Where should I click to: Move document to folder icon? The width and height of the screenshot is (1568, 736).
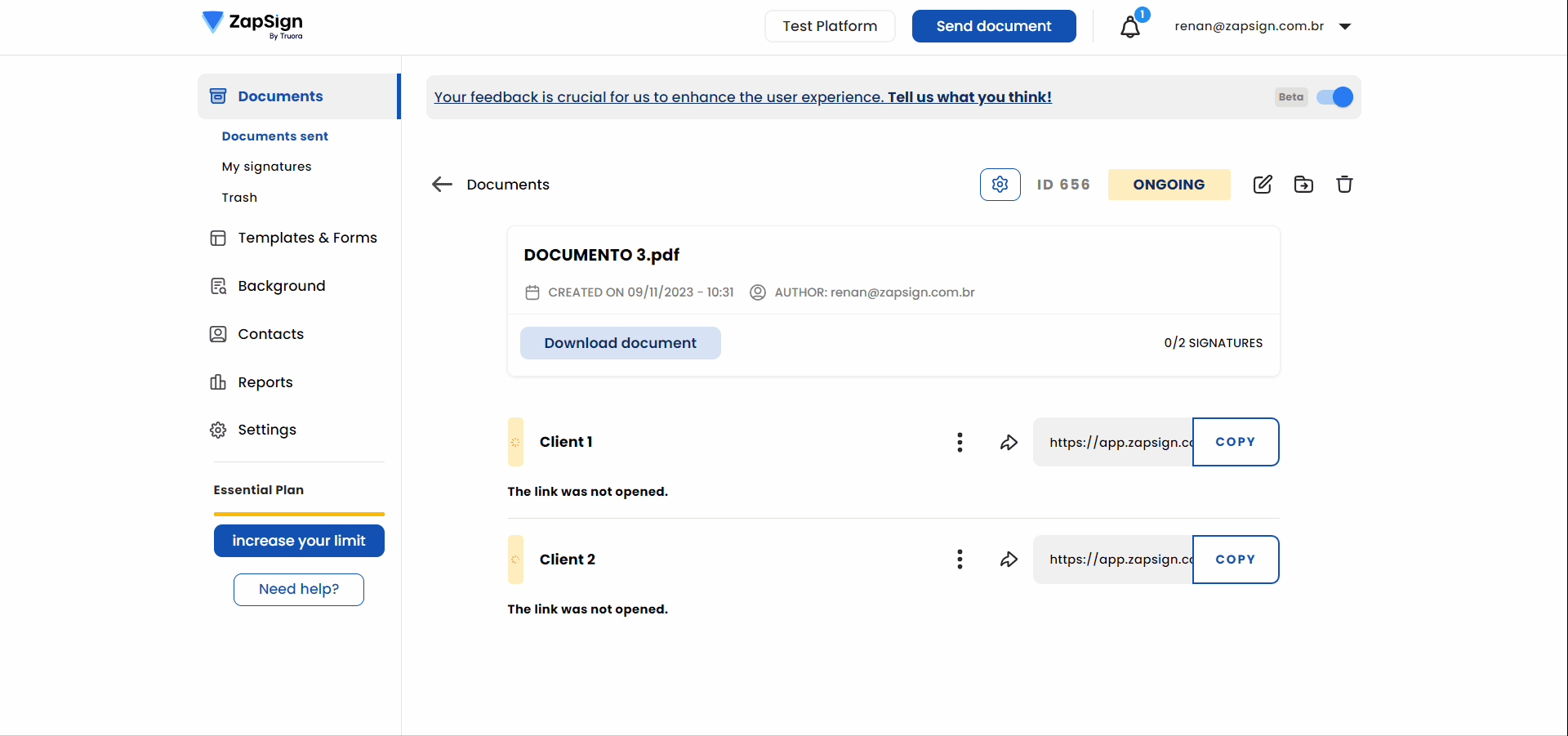[x=1303, y=185]
